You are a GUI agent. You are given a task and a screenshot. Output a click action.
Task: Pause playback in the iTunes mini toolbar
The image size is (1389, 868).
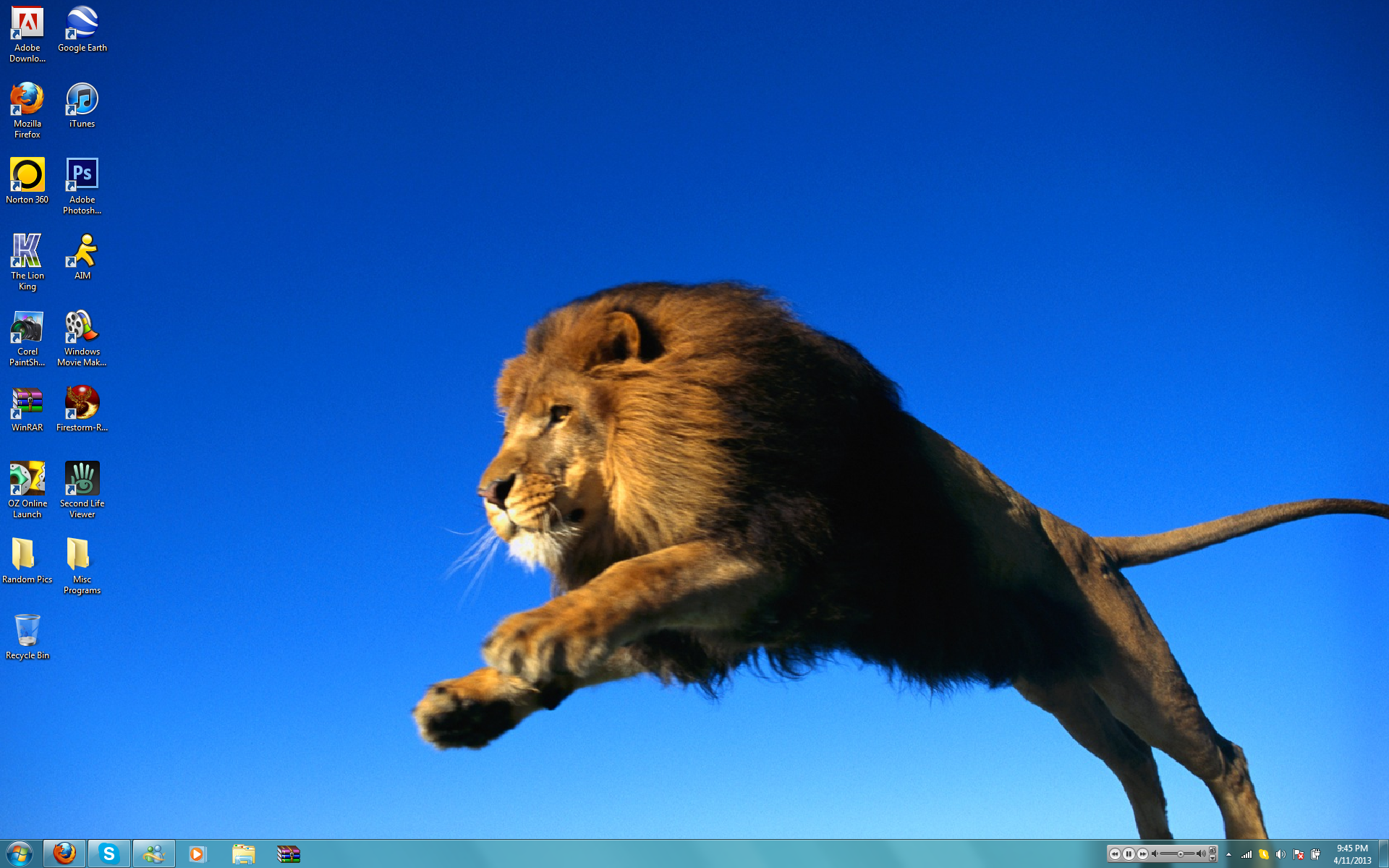[x=1129, y=854]
